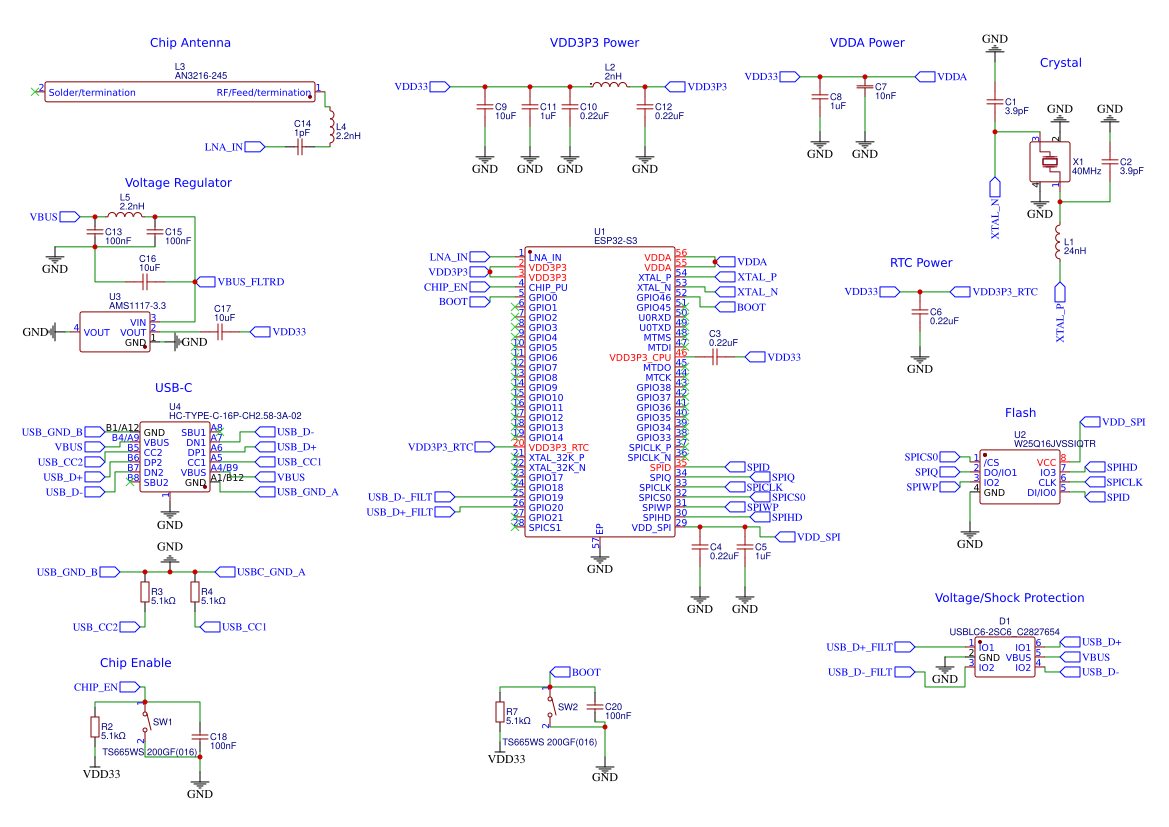Select the X1 40MHz crystal symbol
The width and height of the screenshot is (1169, 827).
[x=1050, y=162]
